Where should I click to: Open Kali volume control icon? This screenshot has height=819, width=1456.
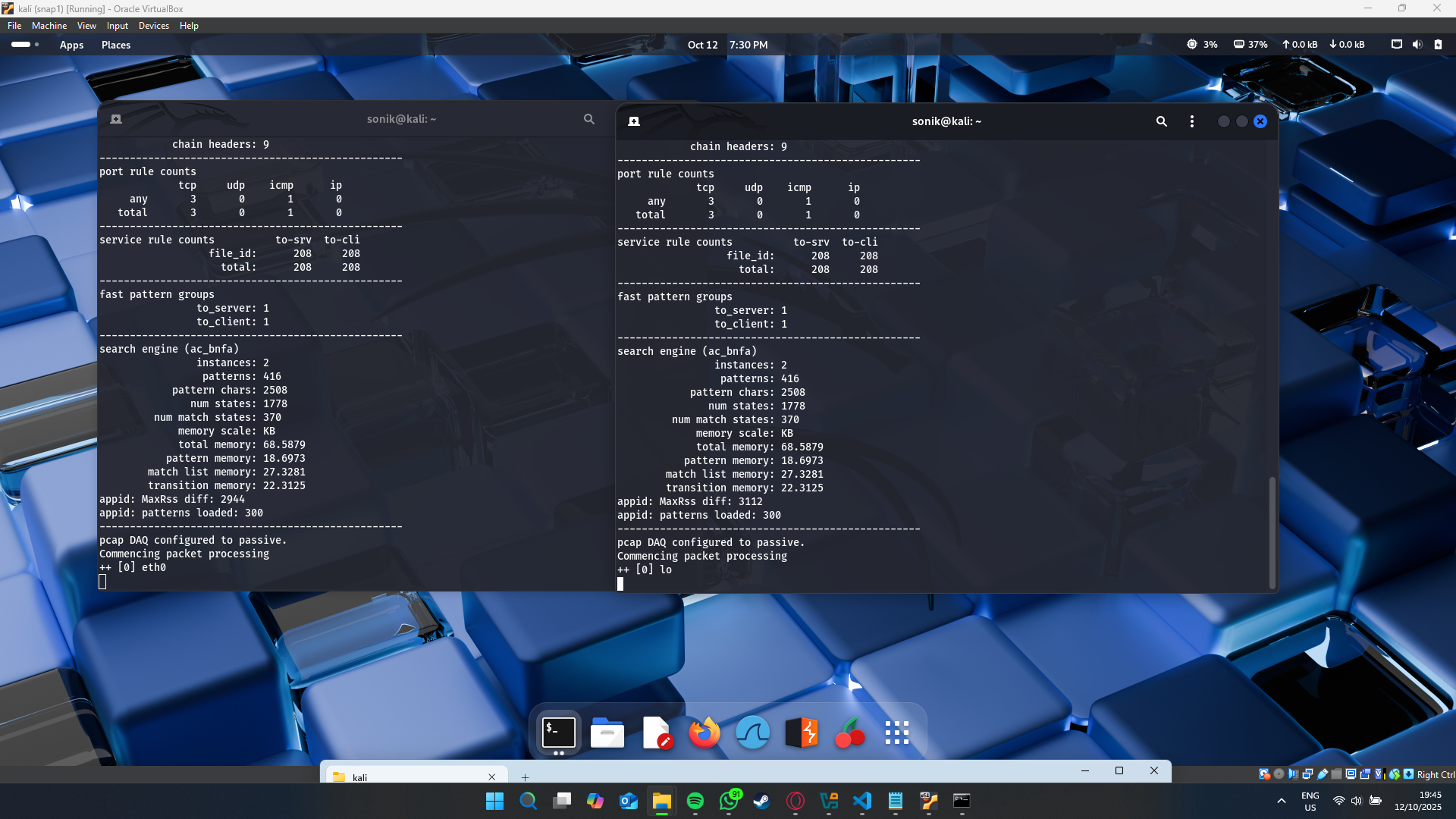tap(1417, 45)
